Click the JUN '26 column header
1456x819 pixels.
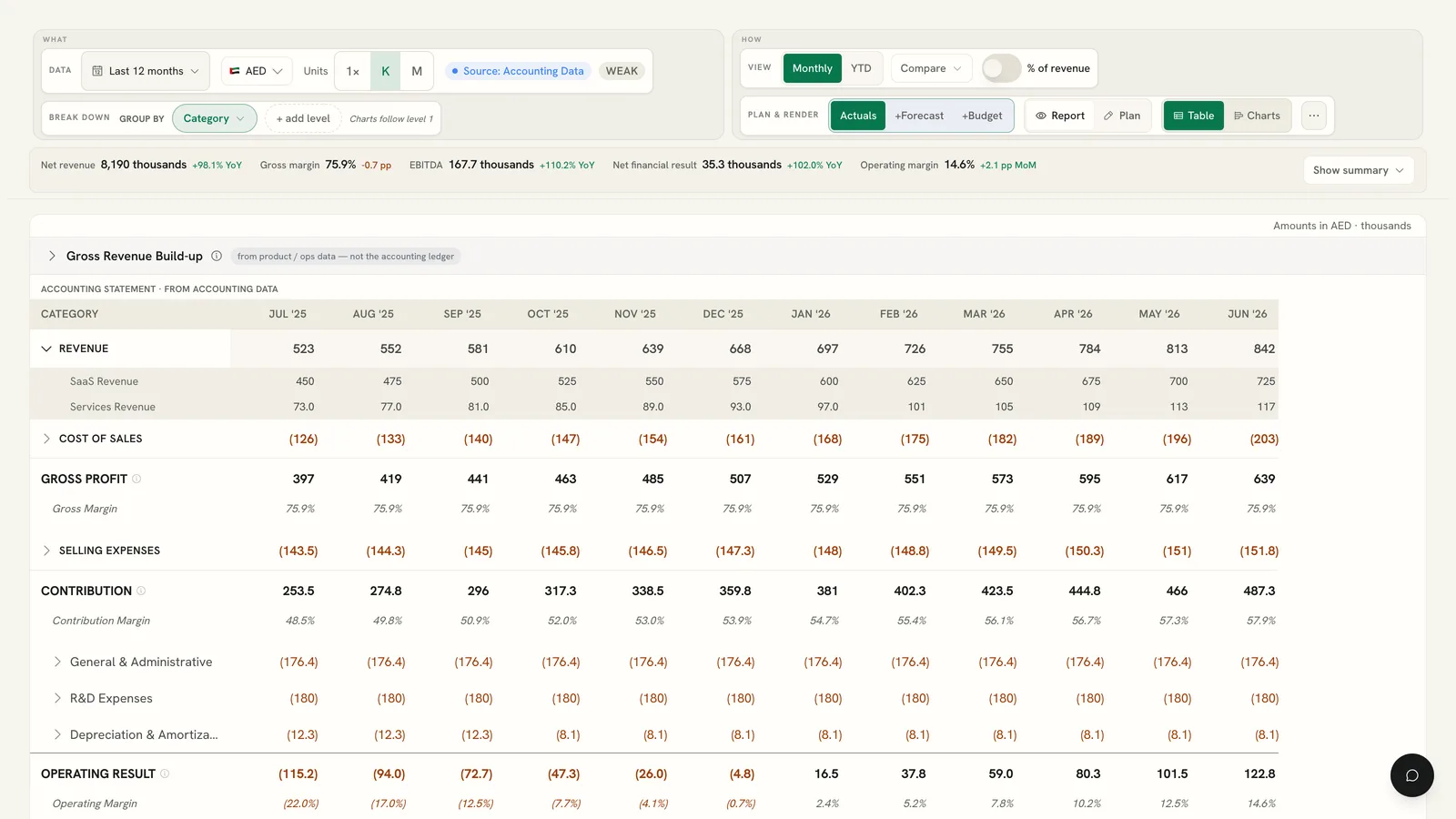(x=1247, y=314)
